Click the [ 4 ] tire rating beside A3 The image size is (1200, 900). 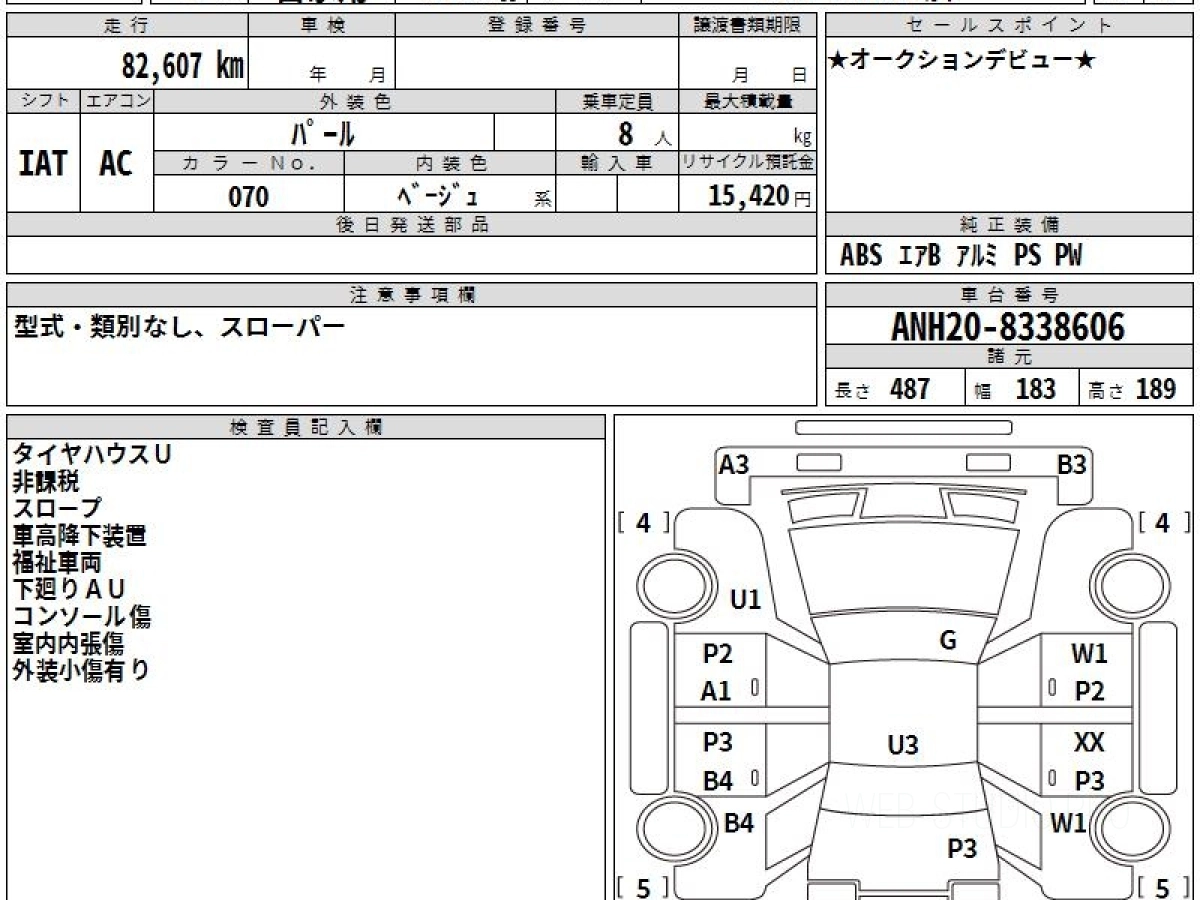pos(644,523)
